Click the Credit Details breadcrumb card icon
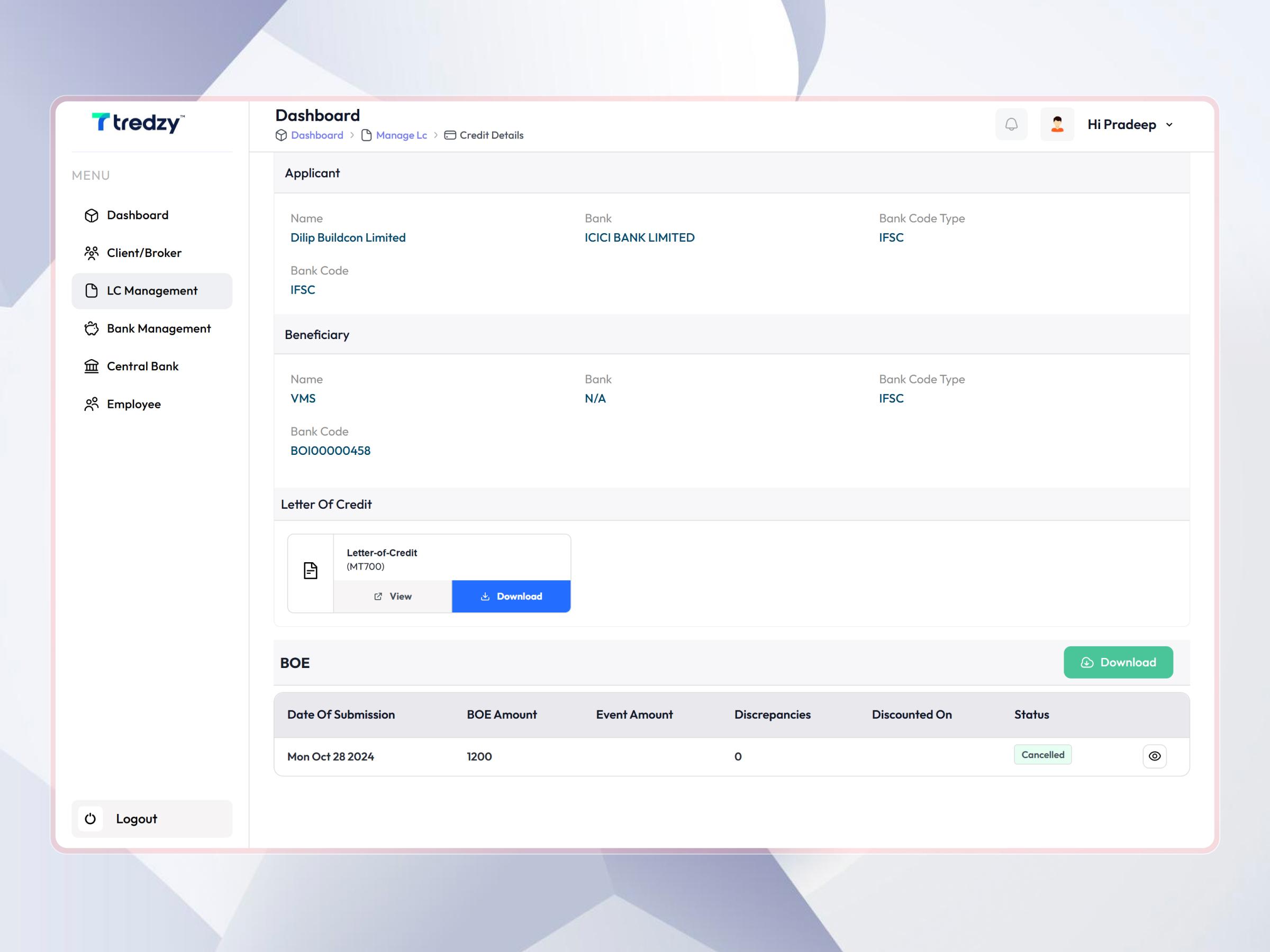 click(450, 135)
